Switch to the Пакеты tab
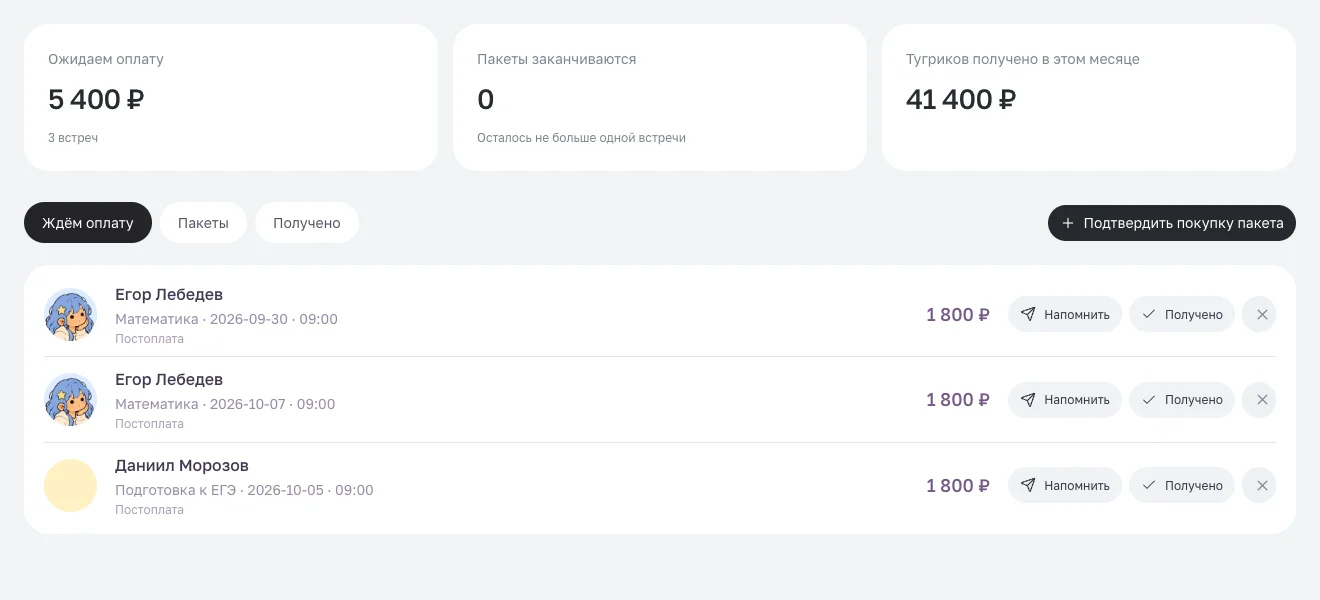Image resolution: width=1320 pixels, height=600 pixels. 203,223
